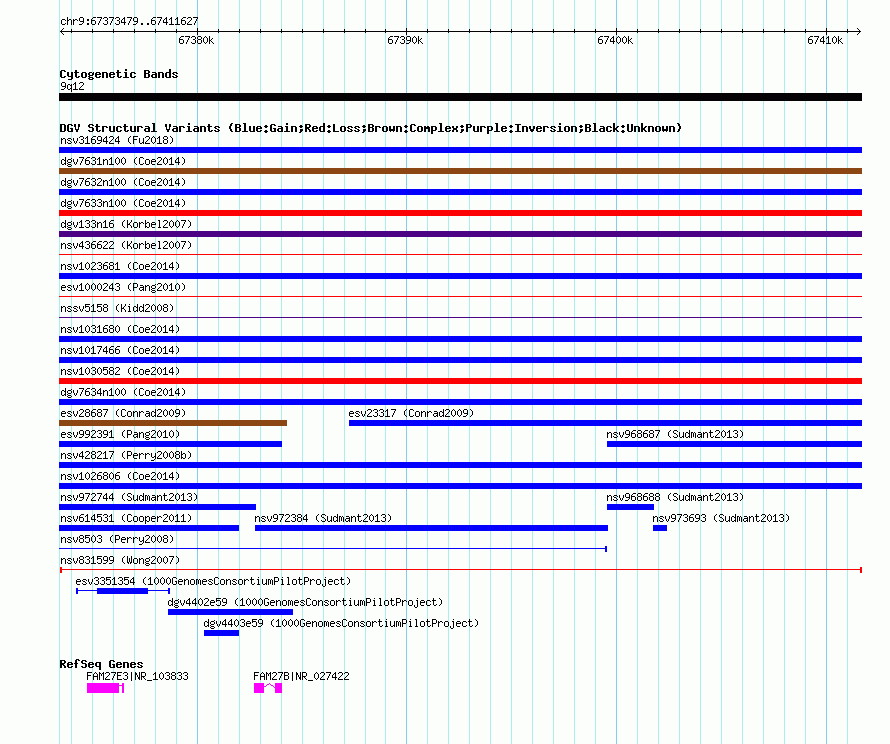Click the nsv3169424 (Fu2018) variant label
The width and height of the screenshot is (890, 744).
tap(117, 140)
